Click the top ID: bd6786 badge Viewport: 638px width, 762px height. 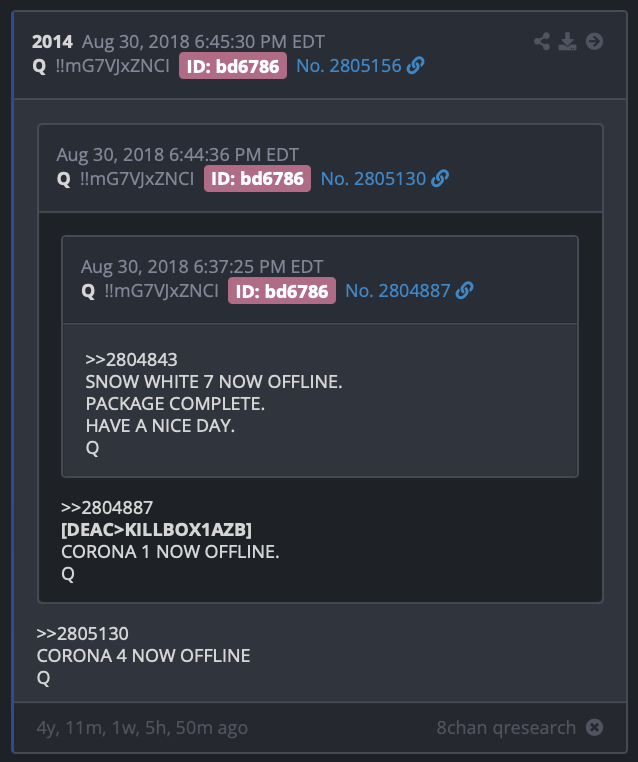coord(233,66)
